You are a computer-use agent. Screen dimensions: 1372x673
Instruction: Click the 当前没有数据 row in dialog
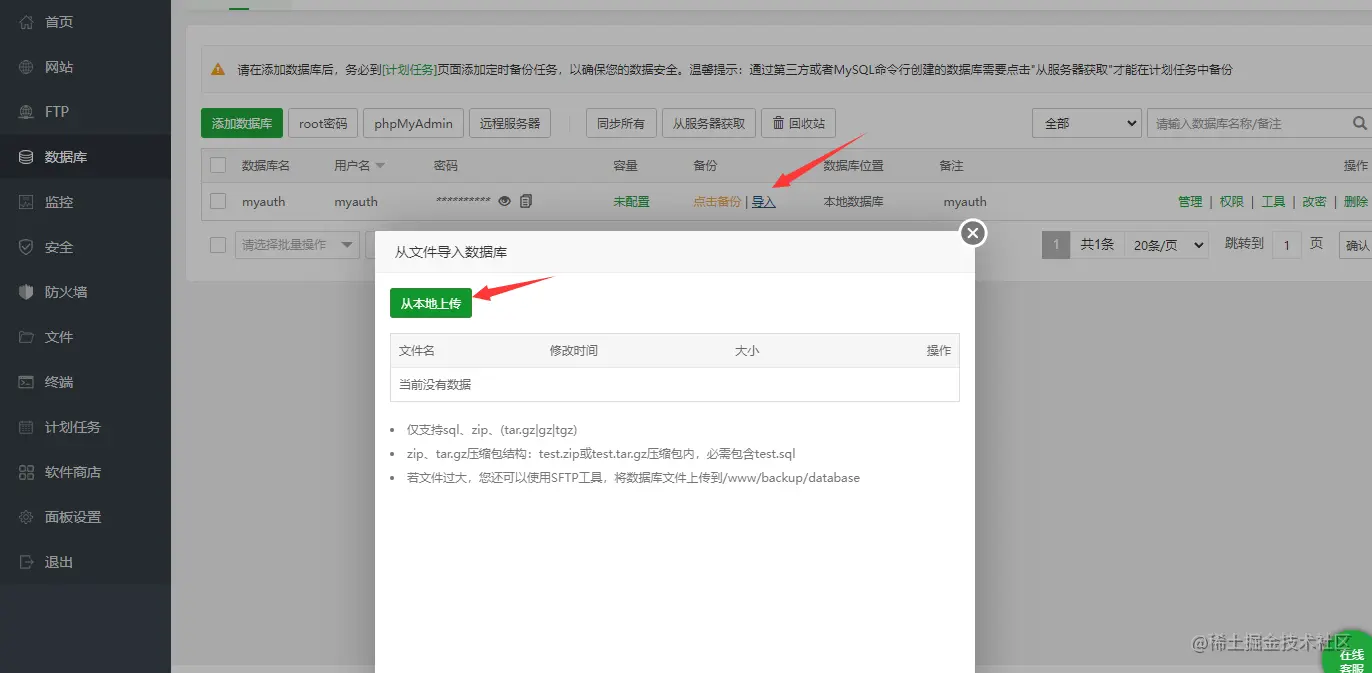click(x=674, y=384)
